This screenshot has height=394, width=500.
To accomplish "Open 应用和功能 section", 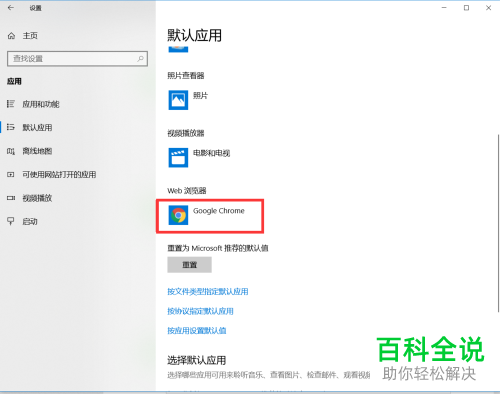I will 41,104.
